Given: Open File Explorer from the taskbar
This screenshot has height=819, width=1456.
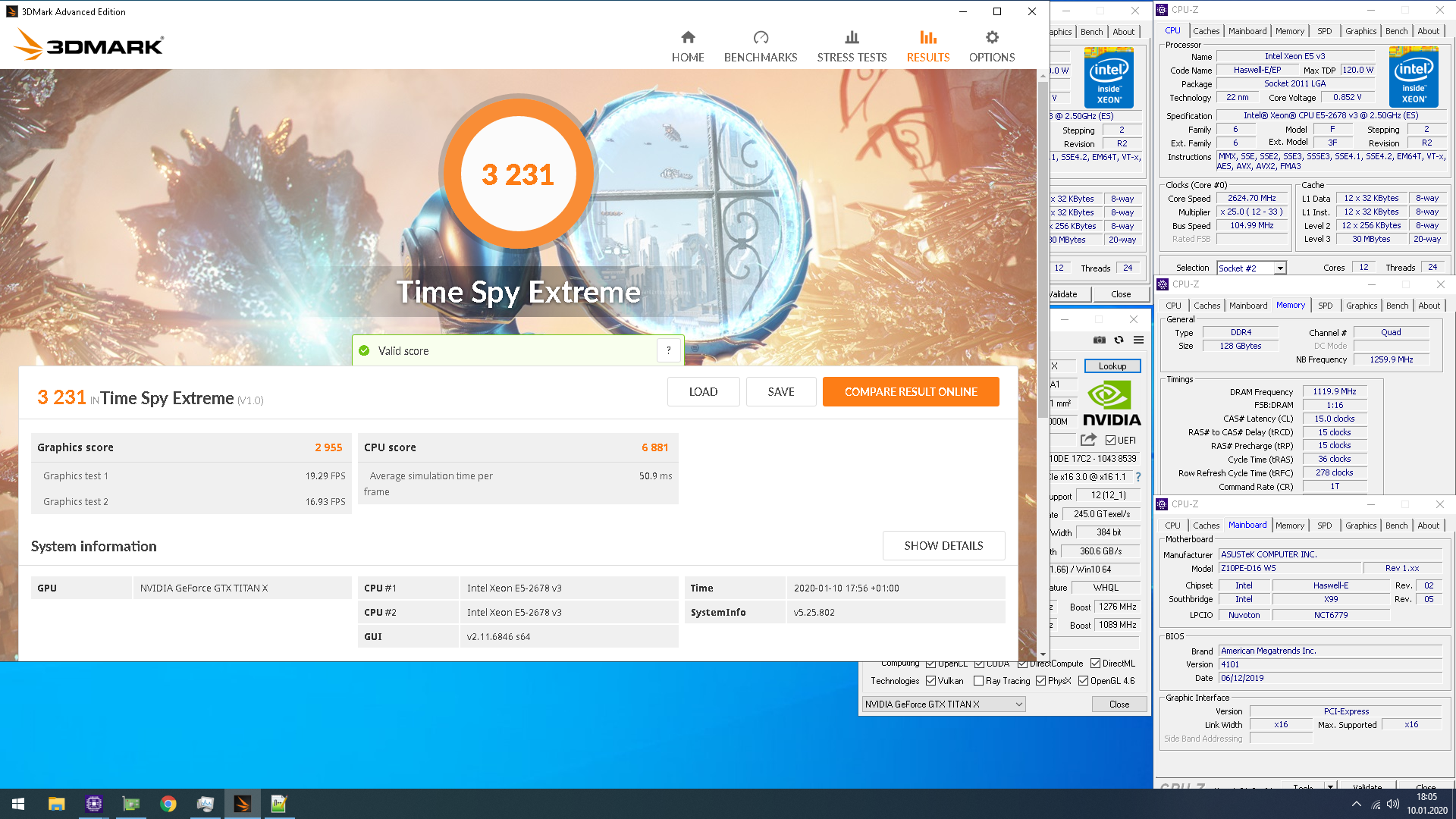Looking at the screenshot, I should (56, 804).
